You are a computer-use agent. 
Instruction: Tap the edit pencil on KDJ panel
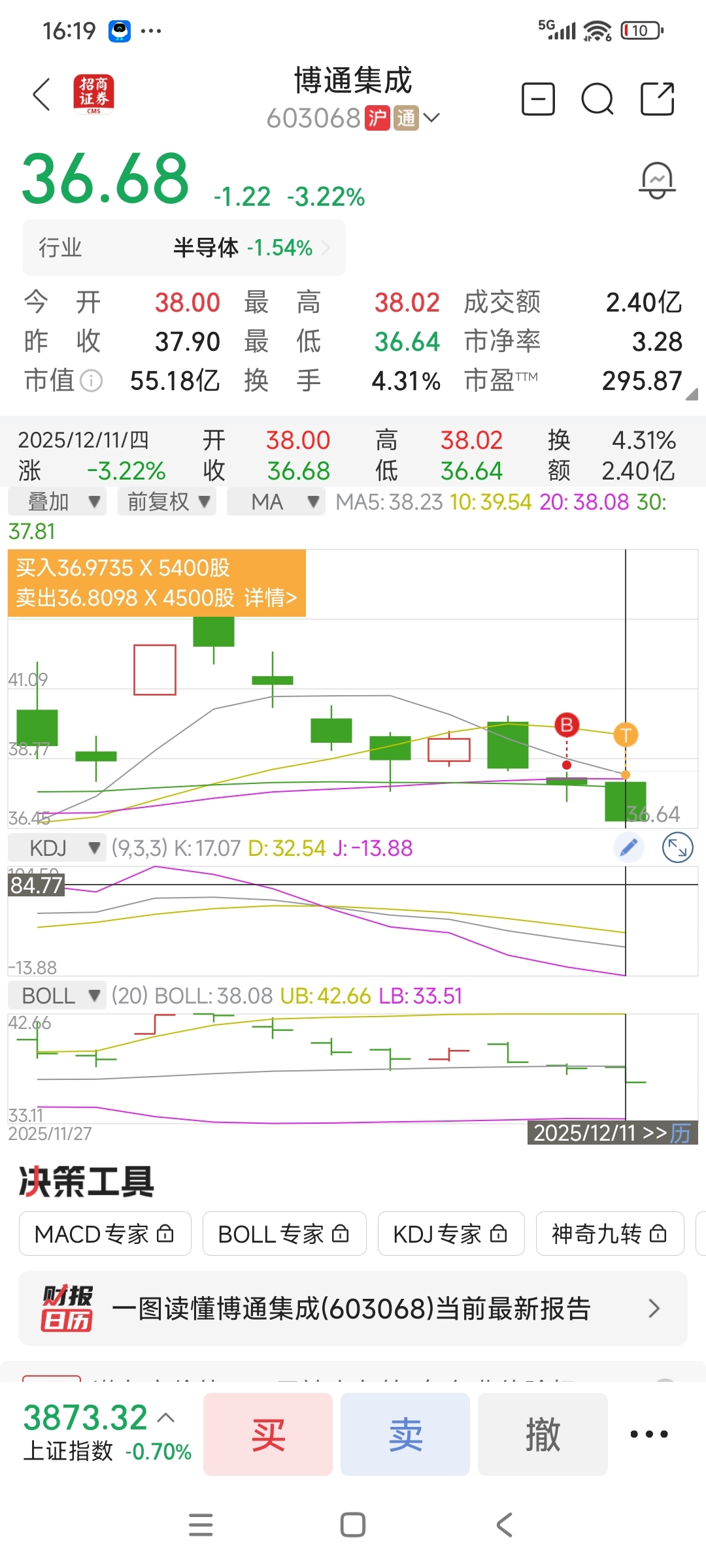coord(629,848)
